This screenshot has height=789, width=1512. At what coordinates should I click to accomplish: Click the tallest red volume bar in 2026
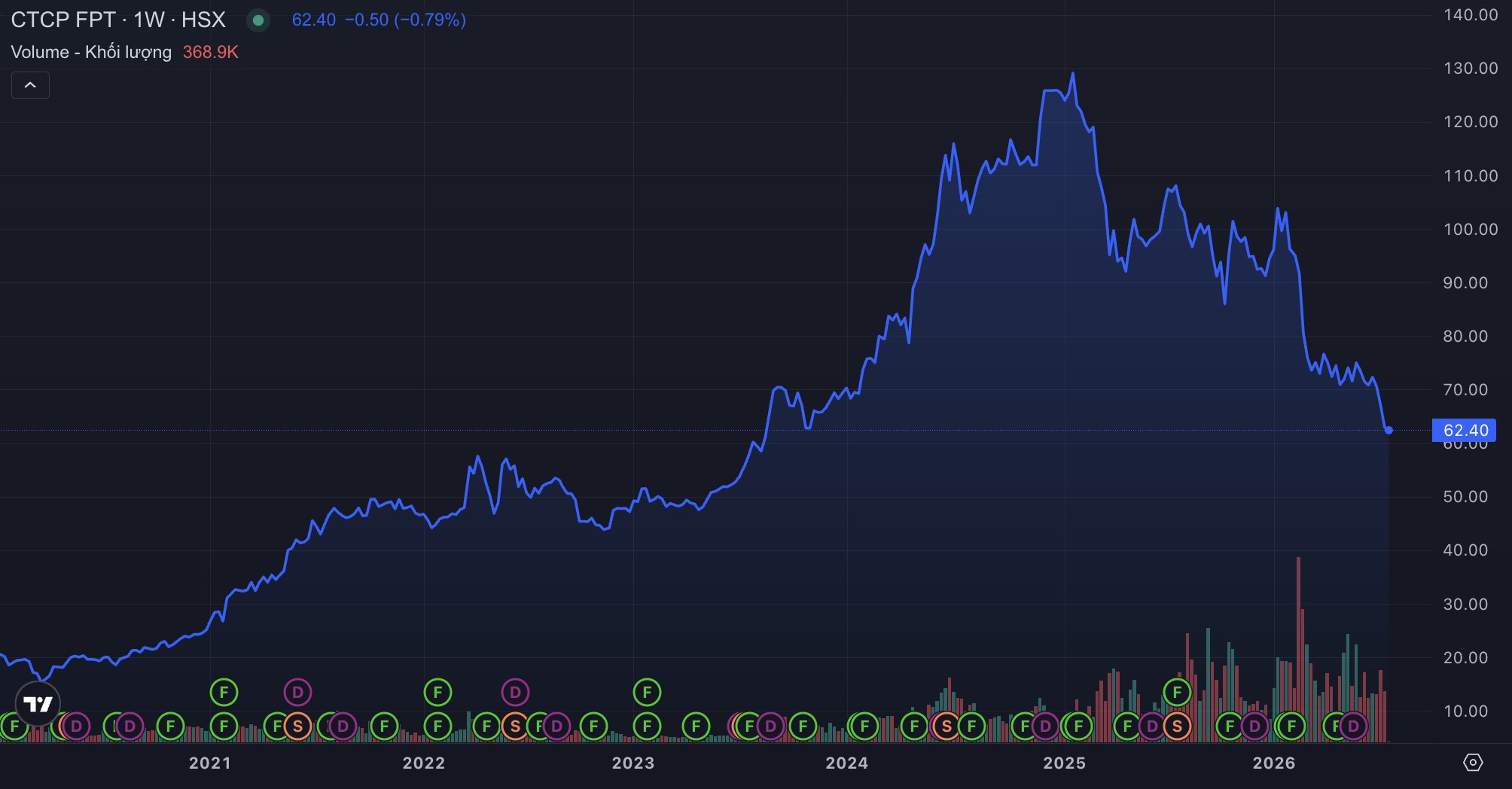(x=1298, y=649)
